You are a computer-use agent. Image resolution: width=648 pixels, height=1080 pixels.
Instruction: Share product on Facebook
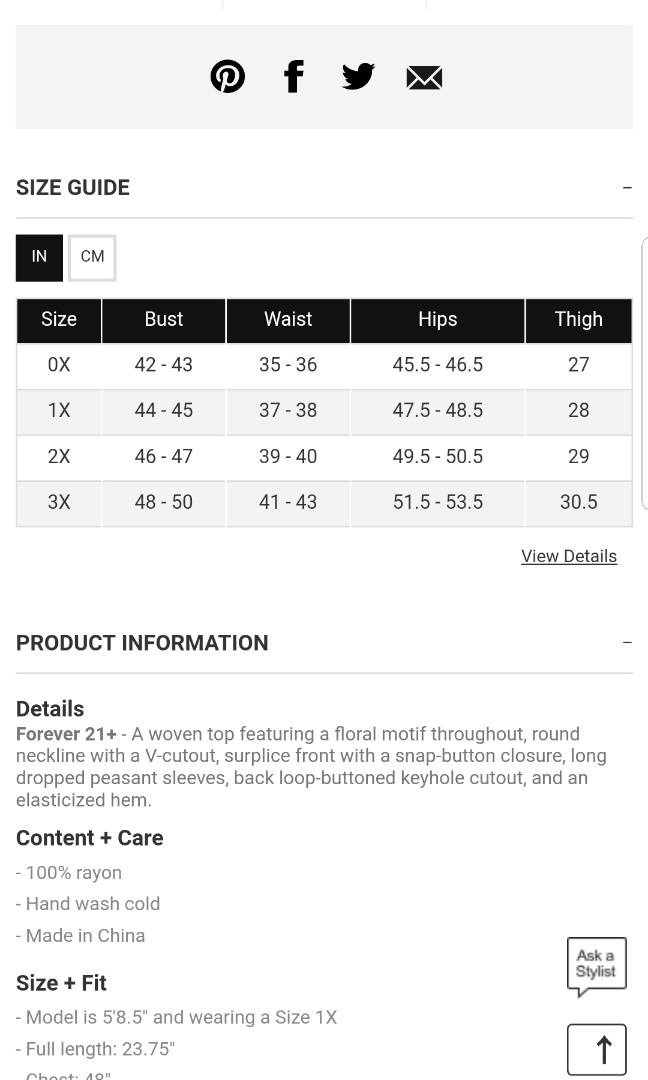(x=293, y=76)
